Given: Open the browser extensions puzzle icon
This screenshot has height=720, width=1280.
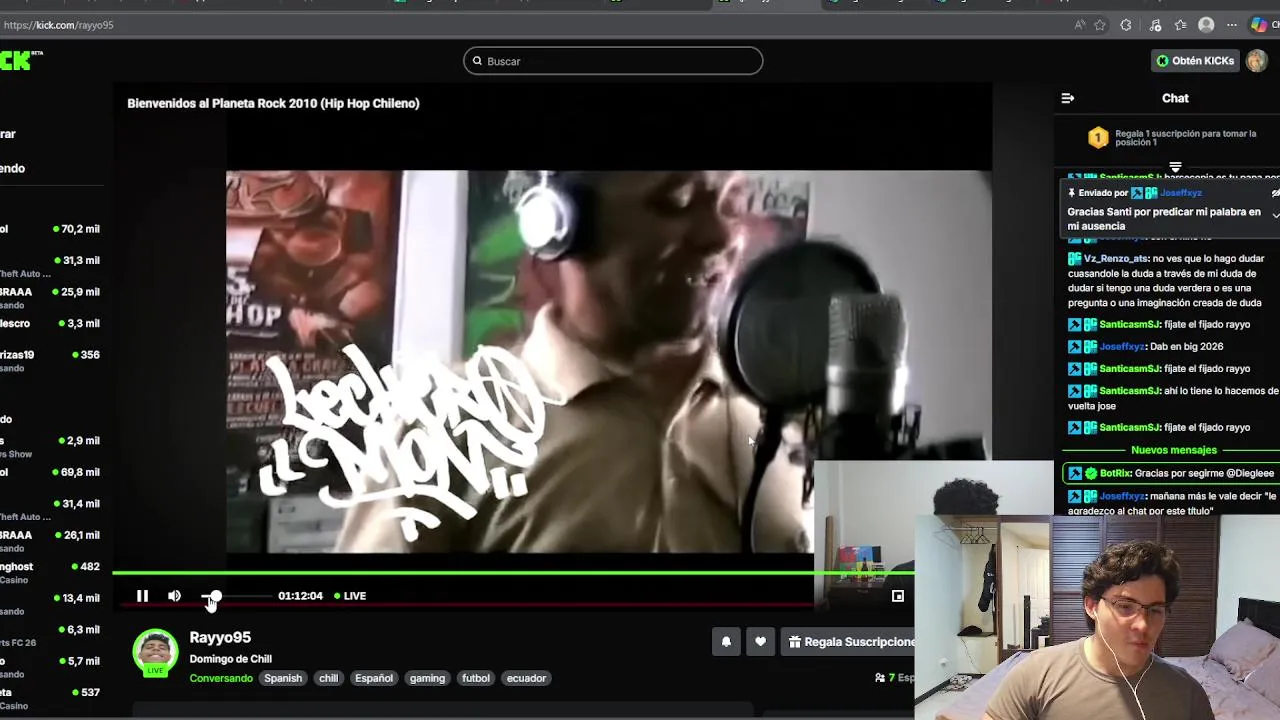Looking at the screenshot, I should (x=1126, y=25).
